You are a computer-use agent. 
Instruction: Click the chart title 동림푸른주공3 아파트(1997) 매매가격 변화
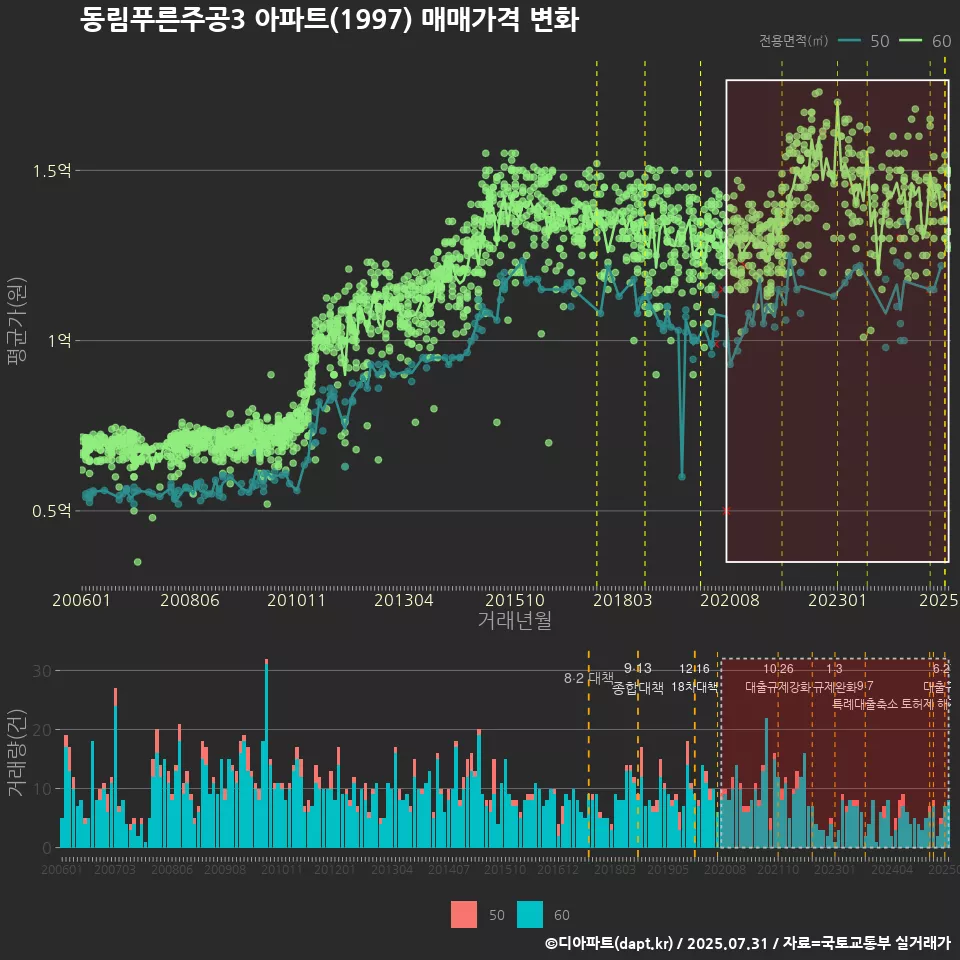tap(329, 20)
